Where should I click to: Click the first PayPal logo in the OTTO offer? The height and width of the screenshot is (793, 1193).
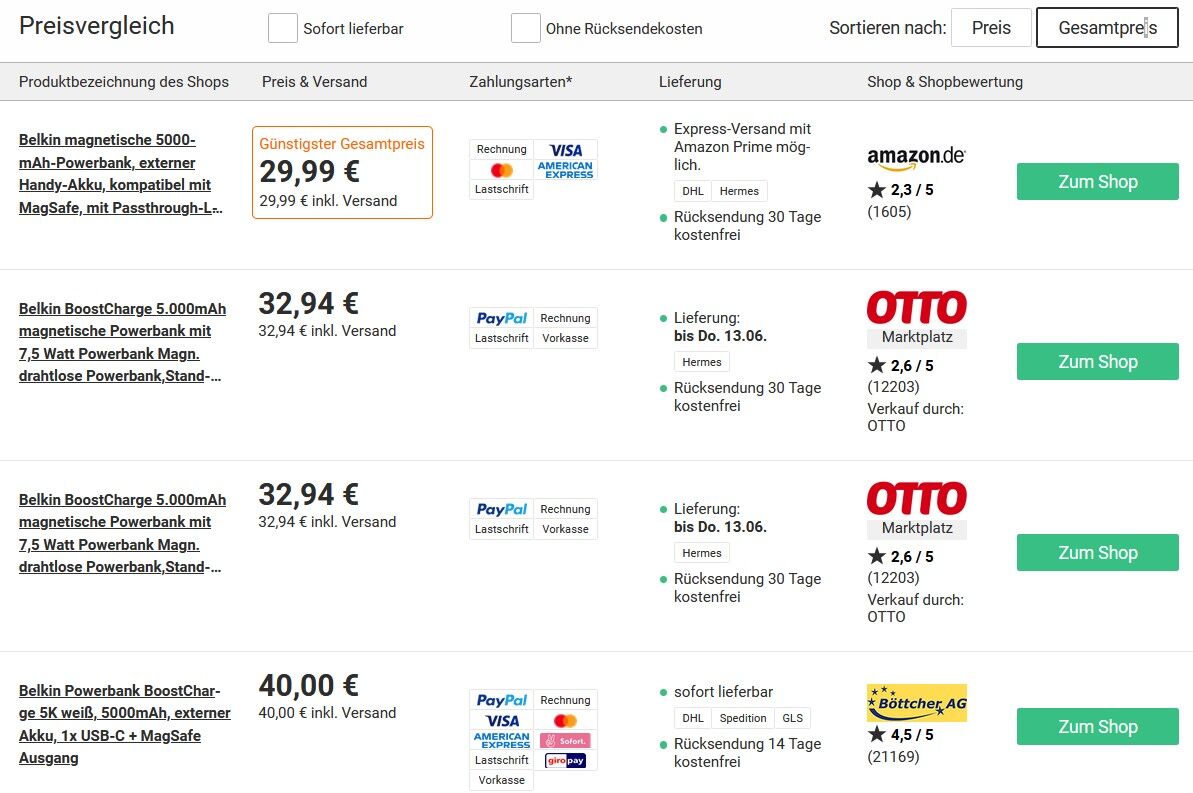[x=501, y=318]
